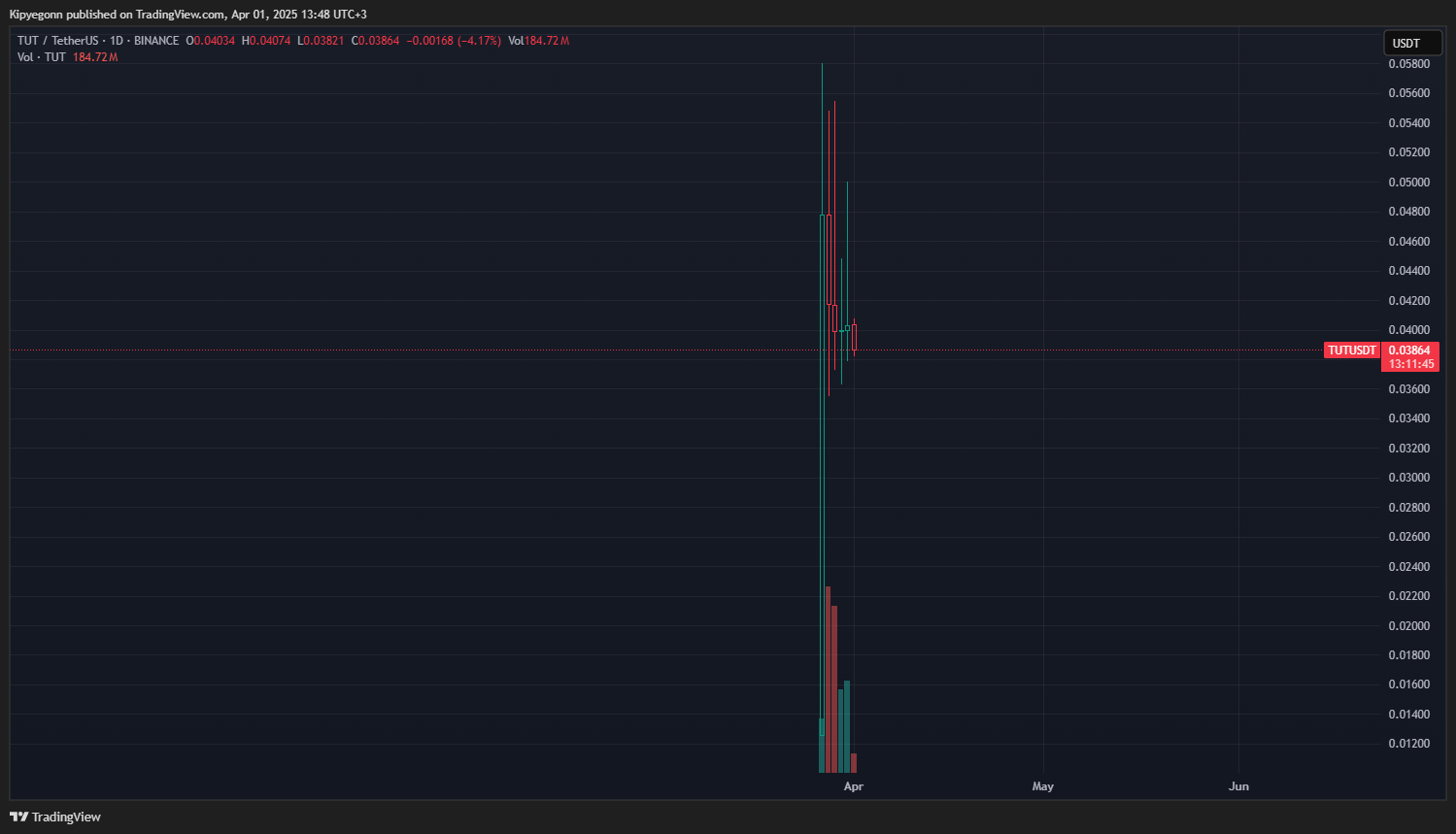1456x834 pixels.
Task: Click the low value L0.03821
Action: tap(321, 41)
